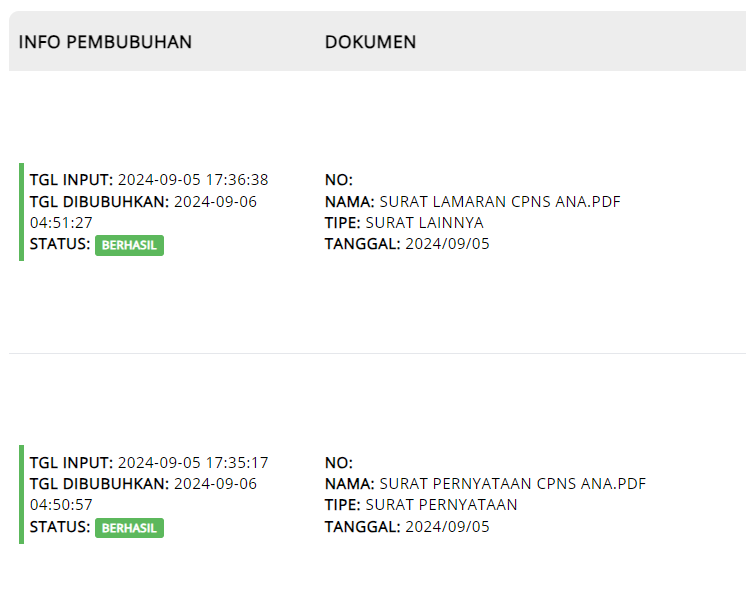Click NO field in Surat Lamaran row
The width and height of the screenshot is (746, 595).
pyautogui.click(x=339, y=180)
